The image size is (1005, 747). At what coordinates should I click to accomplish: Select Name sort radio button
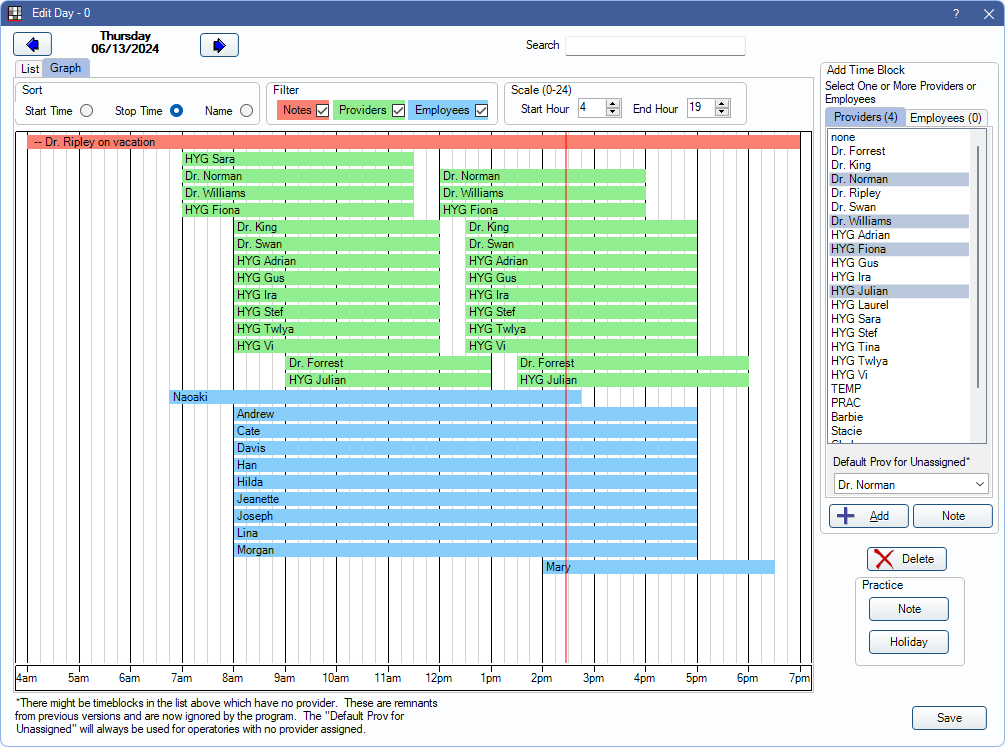click(x=246, y=111)
